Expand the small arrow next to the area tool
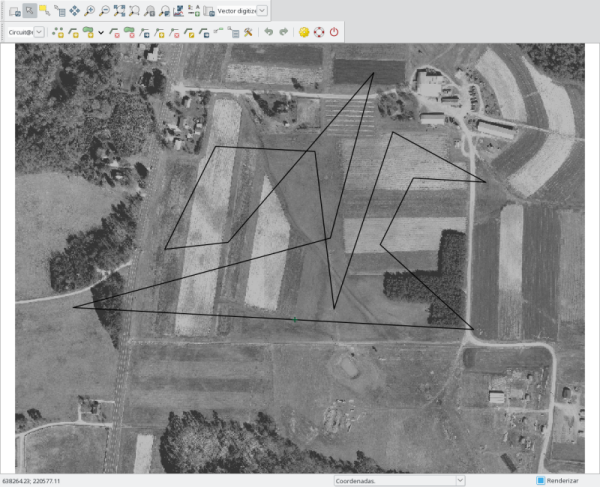Screen dimensions: 600x487 101,32
